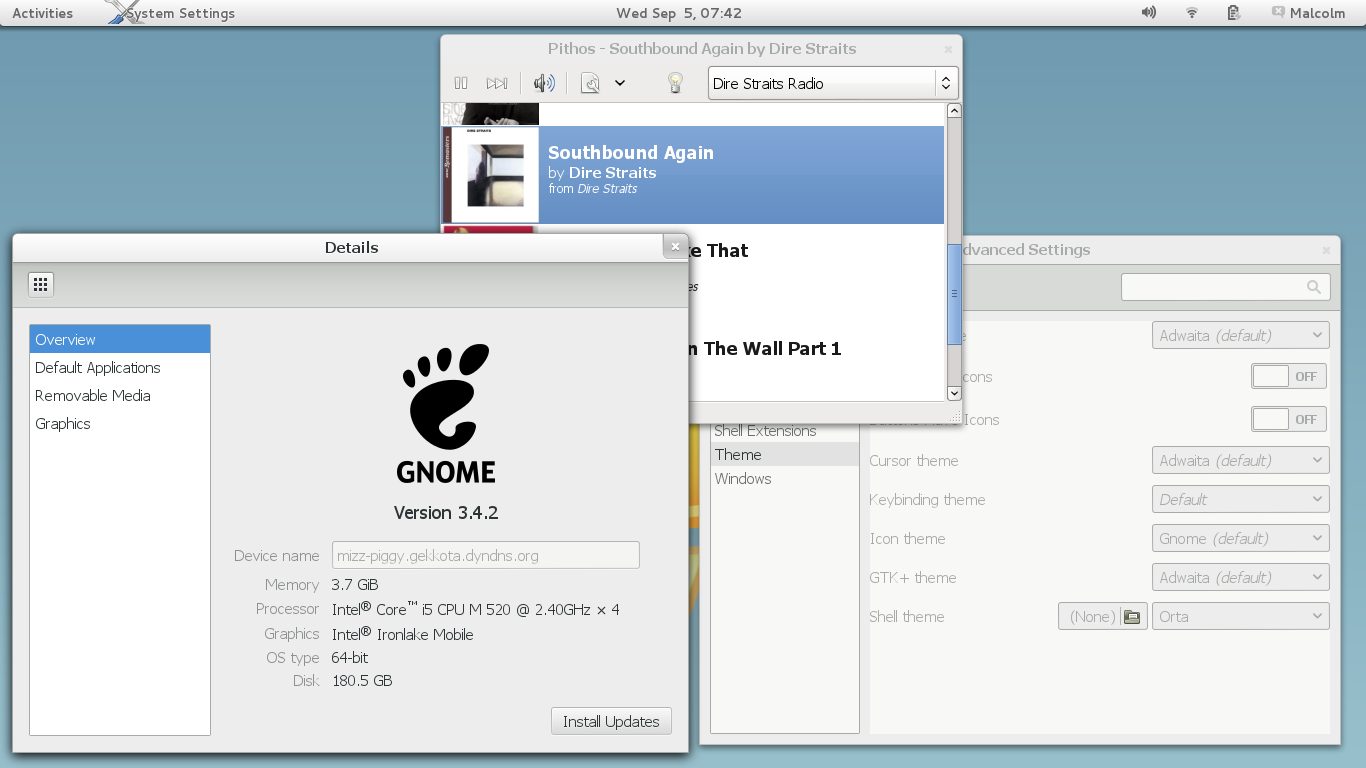
Task: Expand the arrow beside Pithos song actions
Action: tap(620, 83)
